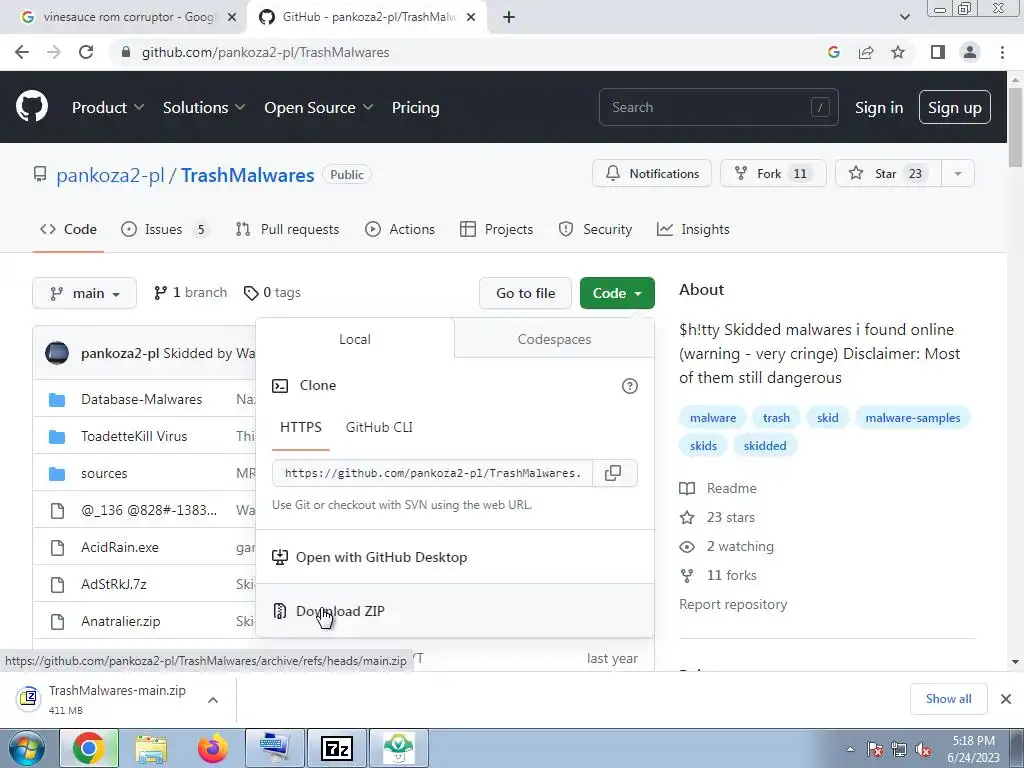1024x768 pixels.
Task: Open AcidRain.exe file
Action: coord(120,547)
